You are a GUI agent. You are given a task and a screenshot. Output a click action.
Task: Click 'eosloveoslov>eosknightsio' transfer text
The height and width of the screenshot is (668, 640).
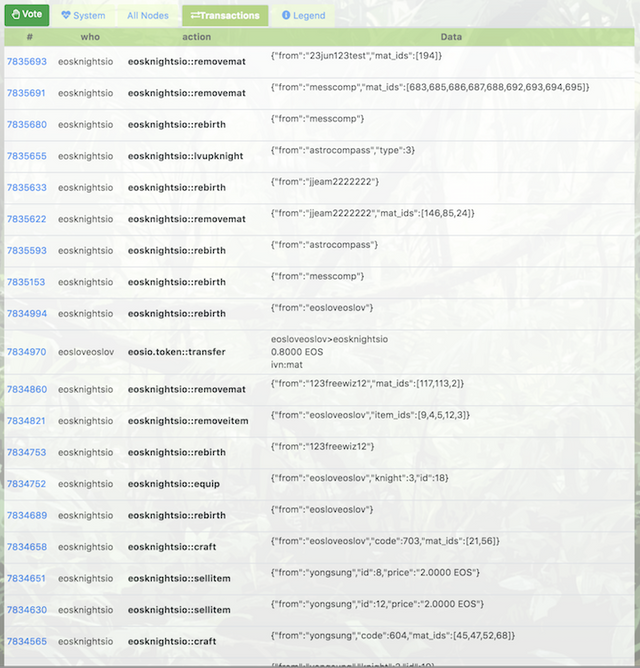pos(329,339)
